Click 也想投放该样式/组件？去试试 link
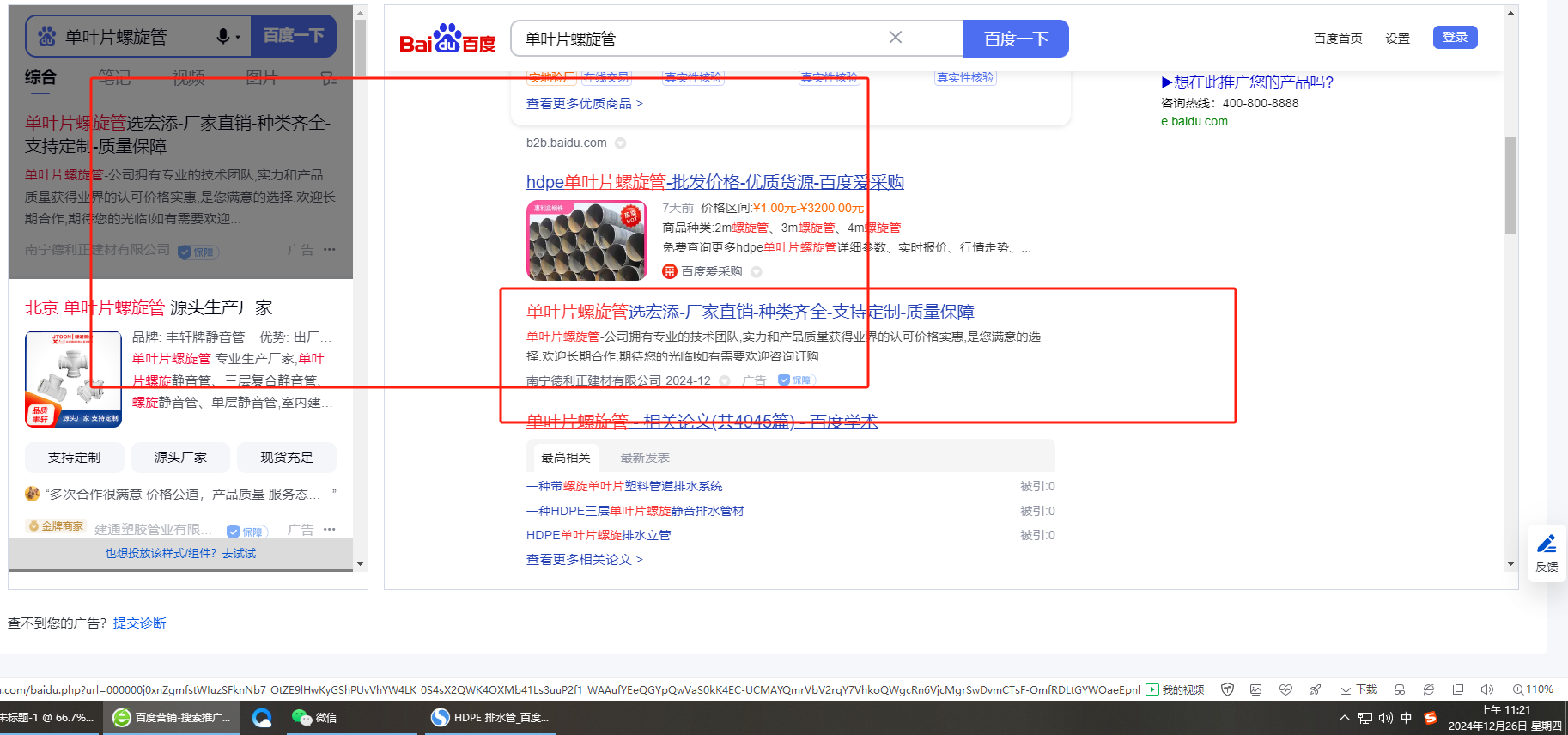This screenshot has height=735, width=1568. coord(180,554)
